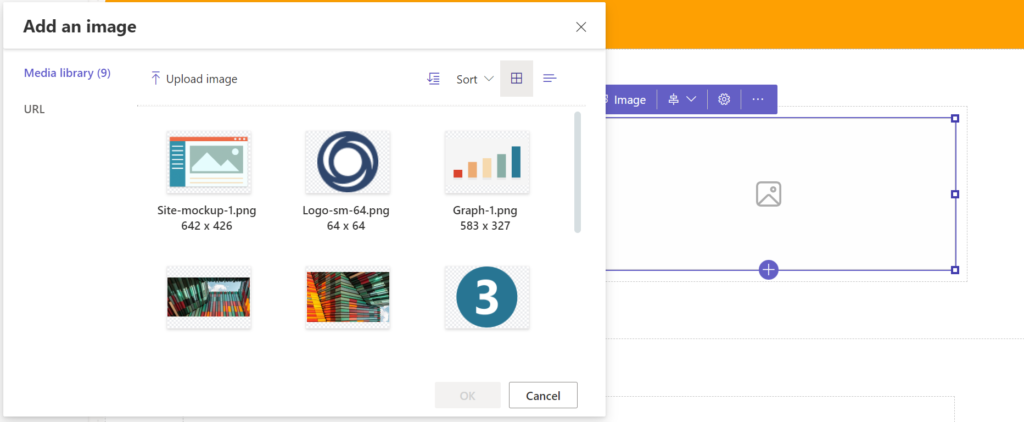Click the top-right corner selection handle
Image resolution: width=1024 pixels, height=422 pixels.
click(955, 118)
